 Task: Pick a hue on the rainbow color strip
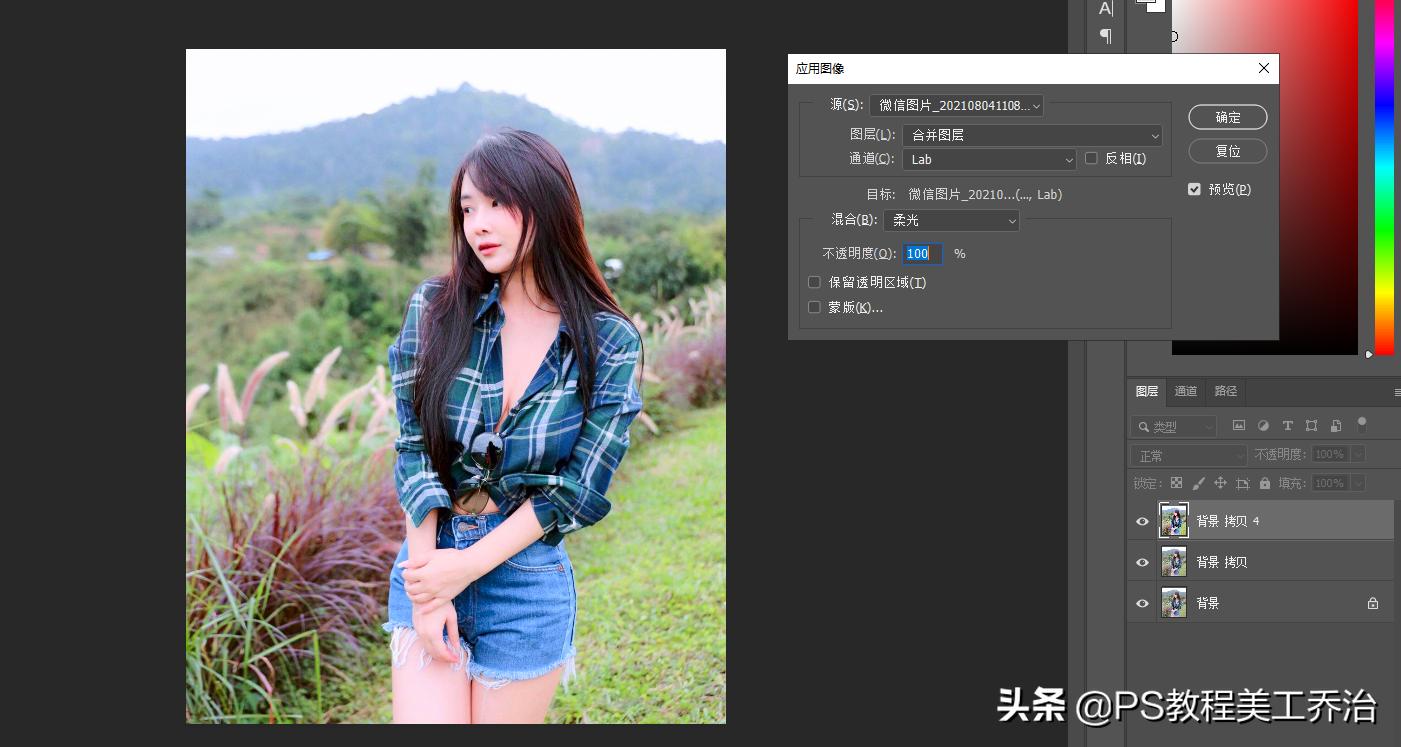pyautogui.click(x=1385, y=180)
